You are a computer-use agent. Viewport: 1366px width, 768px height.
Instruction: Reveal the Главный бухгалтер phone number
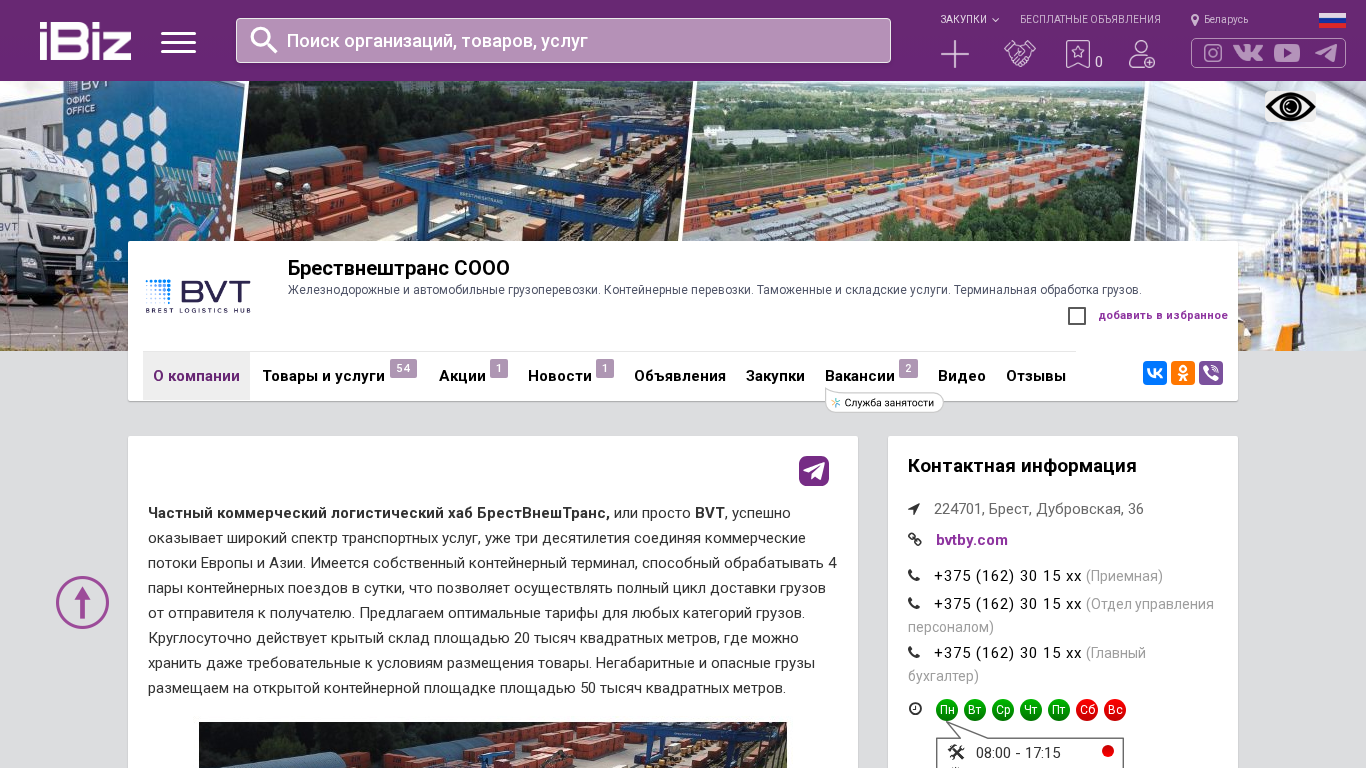1008,653
